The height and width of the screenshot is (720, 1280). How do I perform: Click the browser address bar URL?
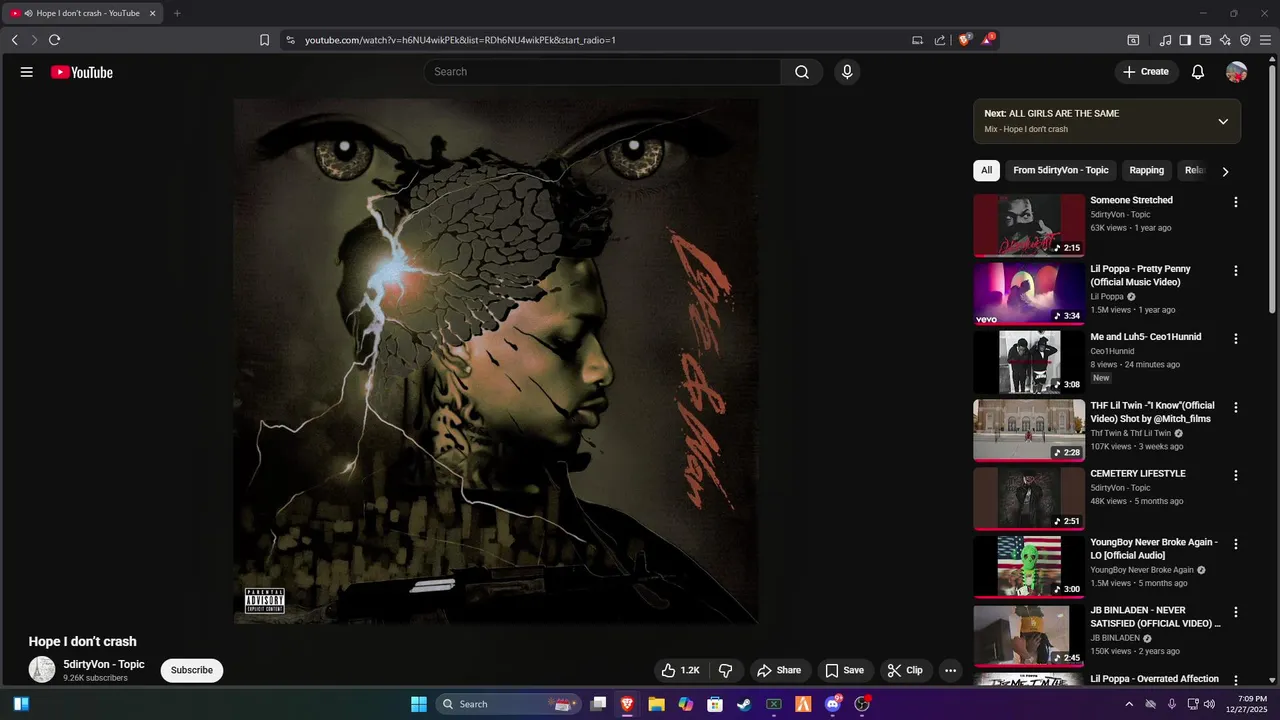(x=460, y=40)
